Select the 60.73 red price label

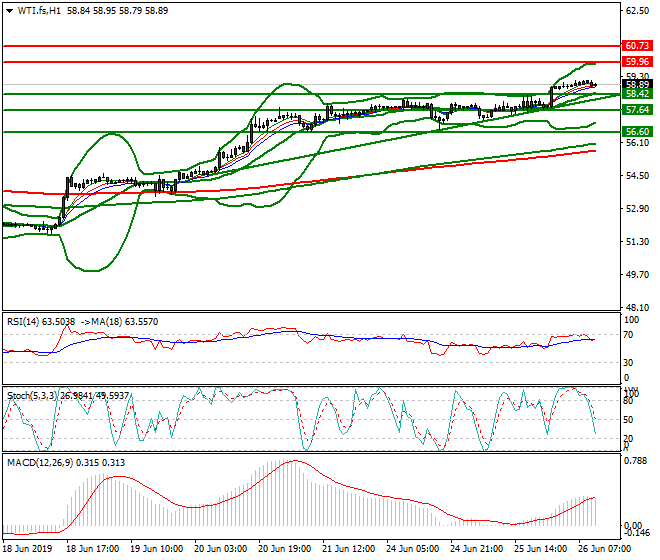pos(637,45)
